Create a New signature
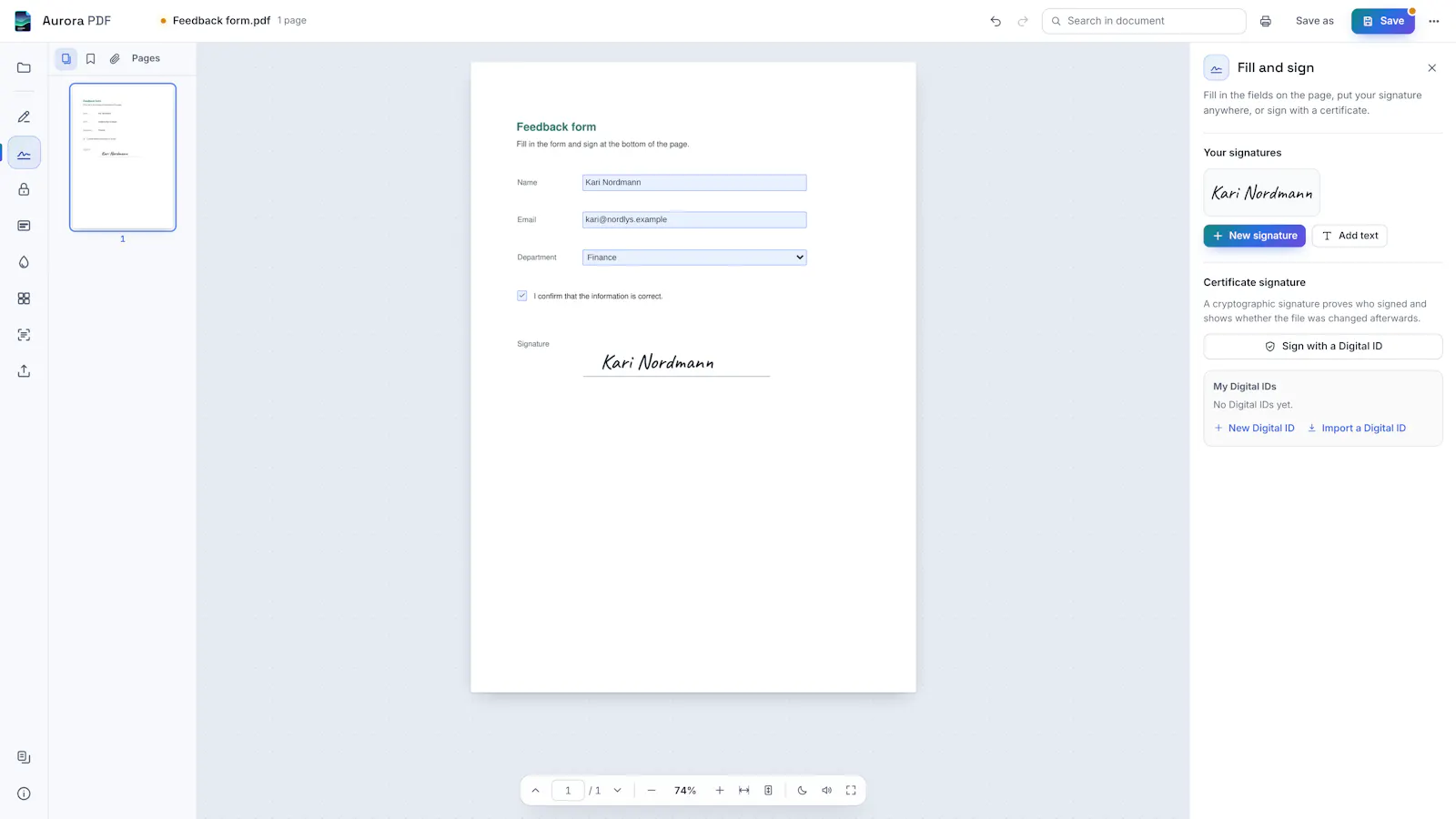 pyautogui.click(x=1255, y=236)
